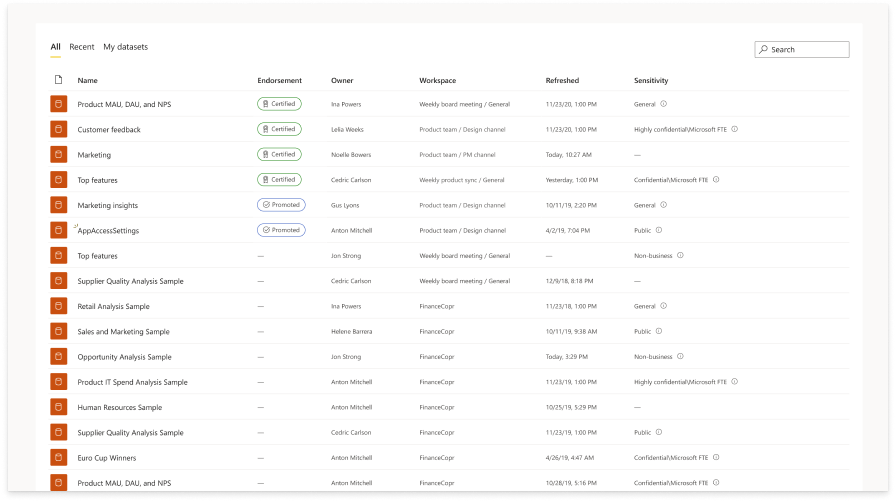This screenshot has width=896, height=502.
Task: Click inside the Search input field
Action: click(808, 49)
